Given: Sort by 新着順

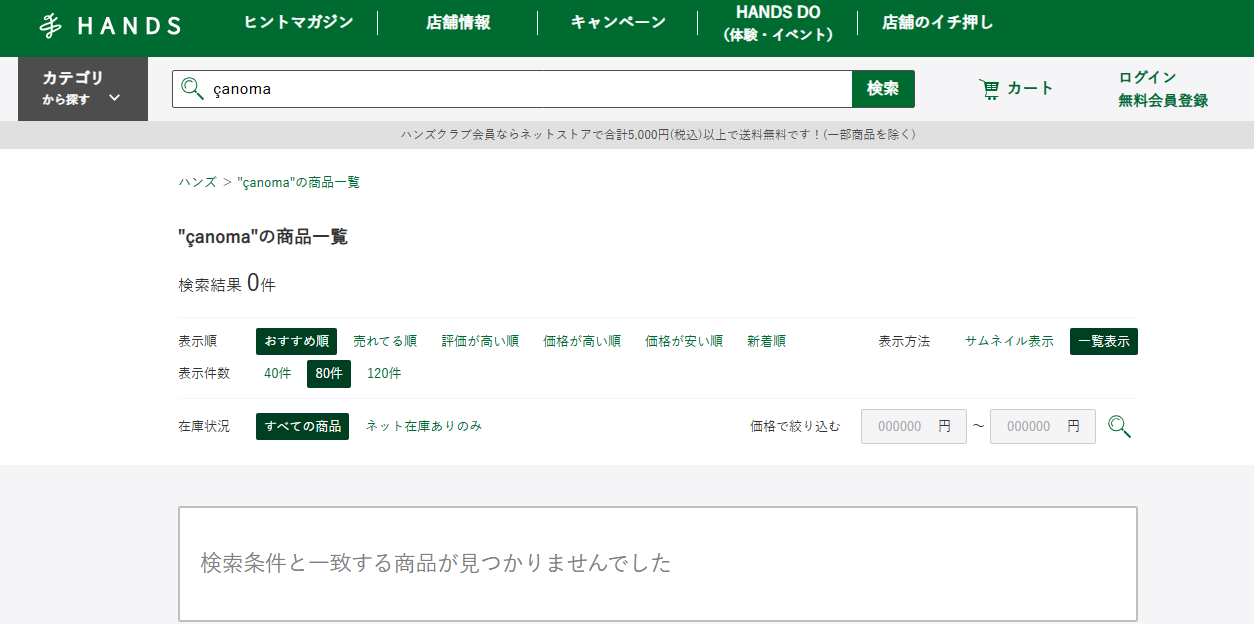Looking at the screenshot, I should [766, 341].
